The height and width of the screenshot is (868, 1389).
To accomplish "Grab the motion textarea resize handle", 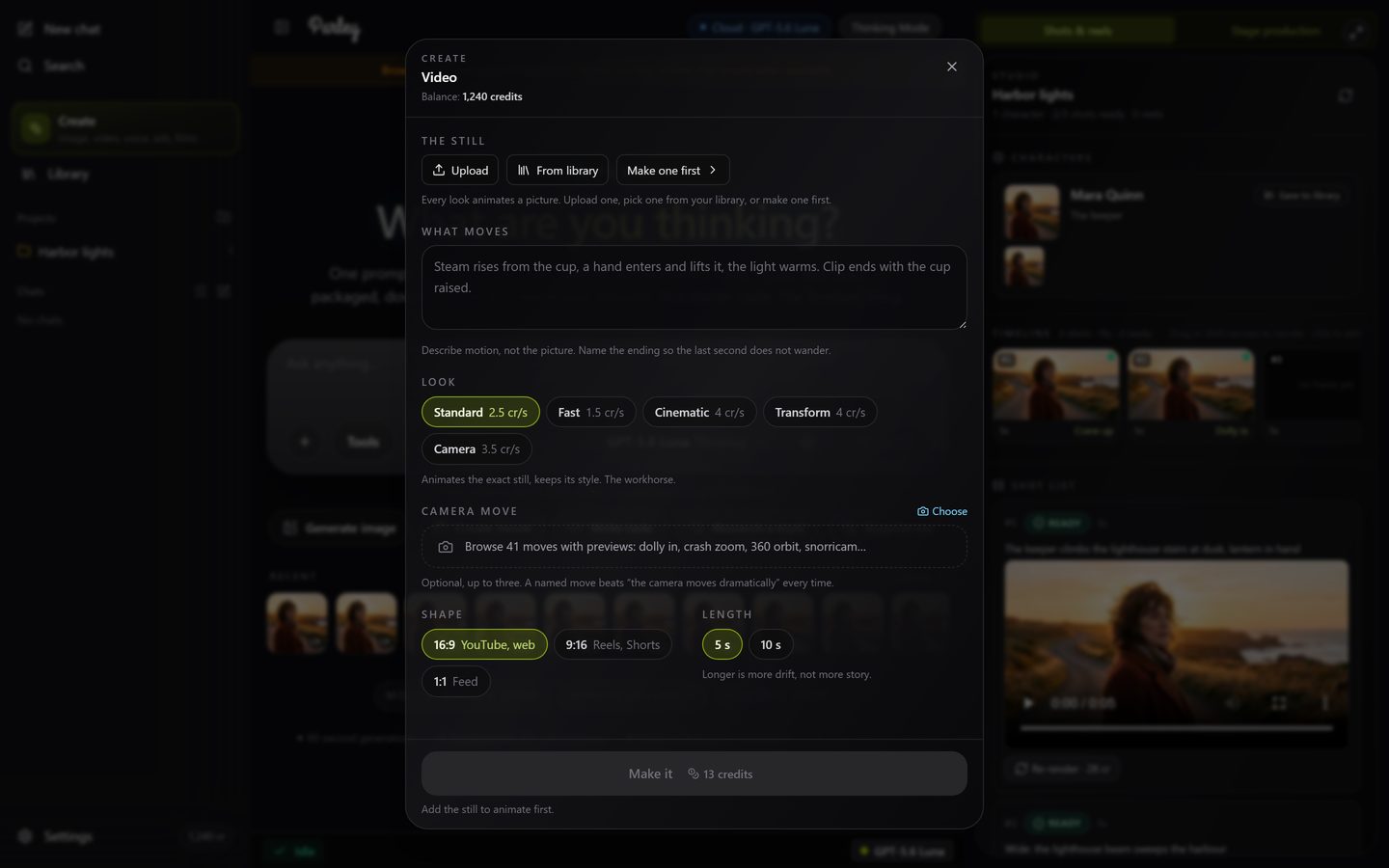I will (x=961, y=323).
